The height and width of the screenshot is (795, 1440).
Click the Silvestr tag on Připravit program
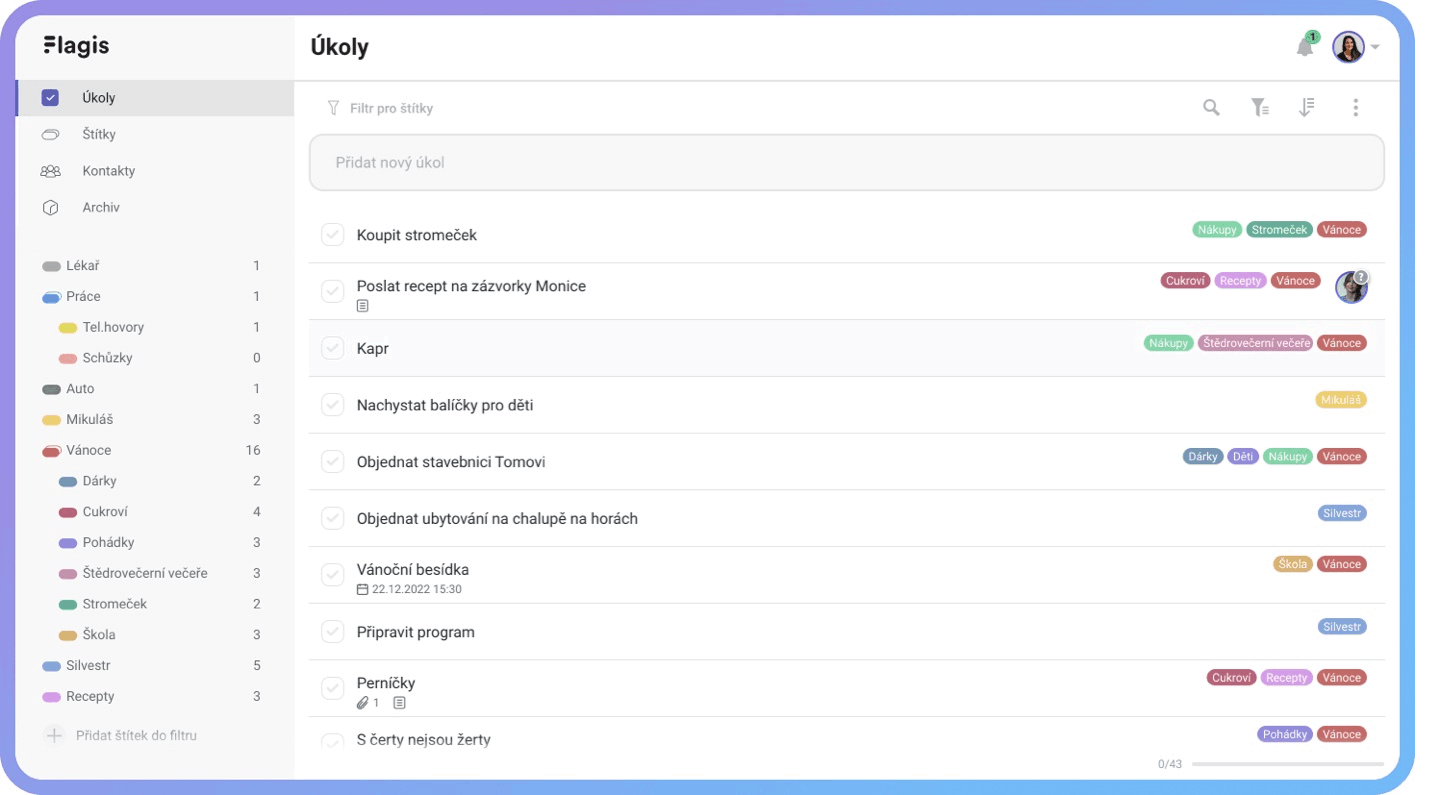pyautogui.click(x=1341, y=627)
